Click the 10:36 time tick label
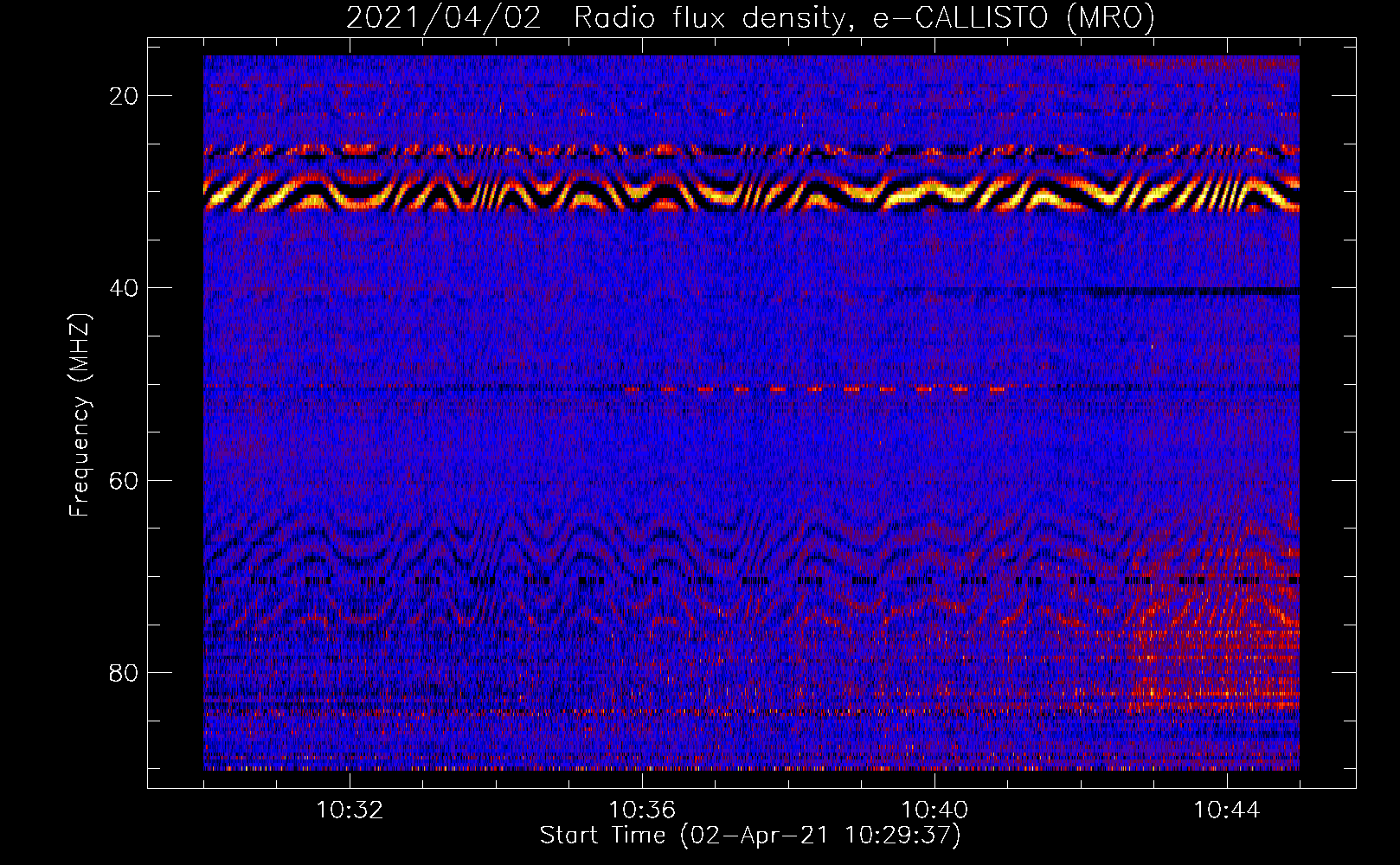Viewport: 1400px width, 865px height. [x=642, y=811]
